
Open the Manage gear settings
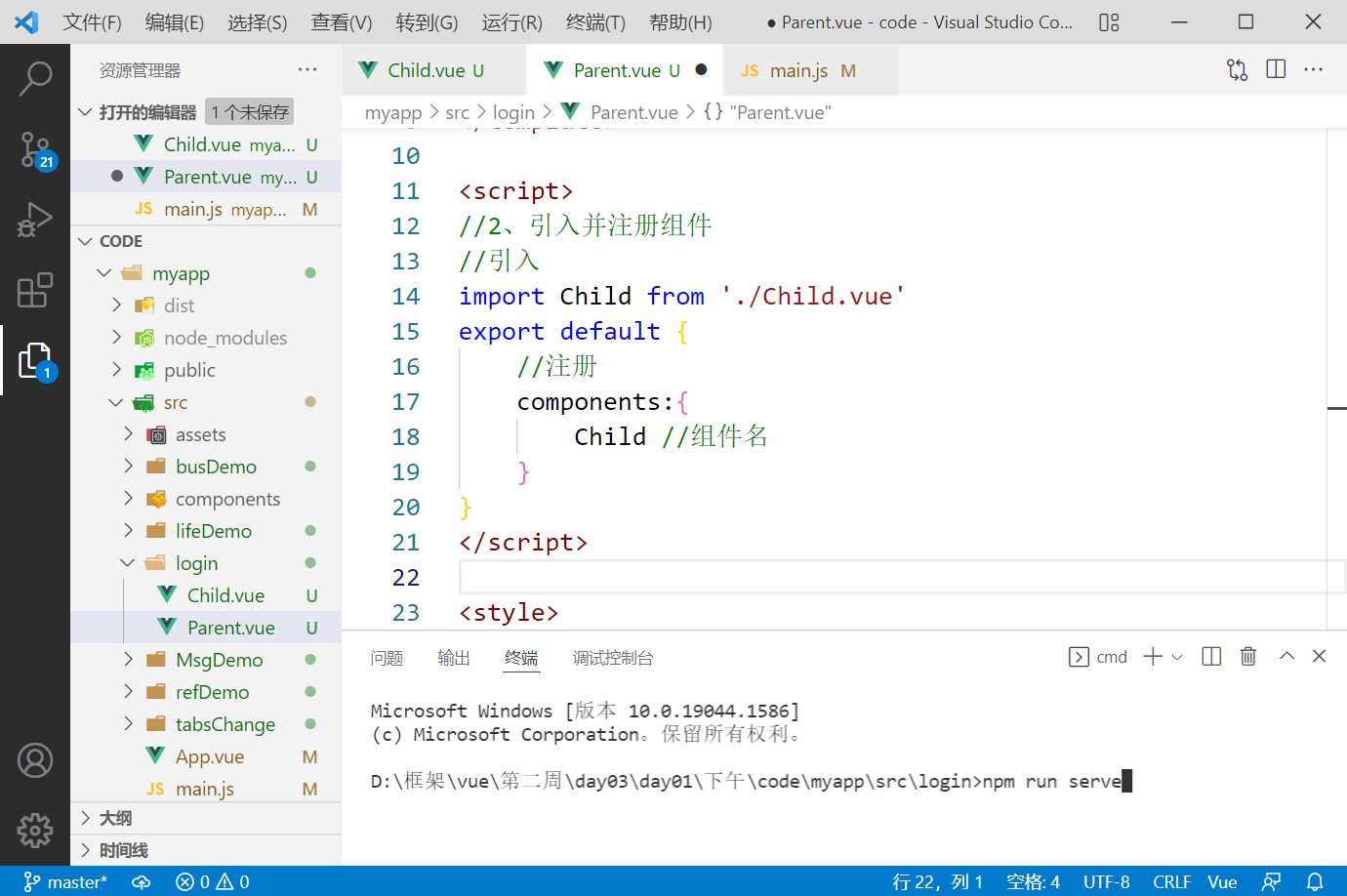click(x=35, y=831)
